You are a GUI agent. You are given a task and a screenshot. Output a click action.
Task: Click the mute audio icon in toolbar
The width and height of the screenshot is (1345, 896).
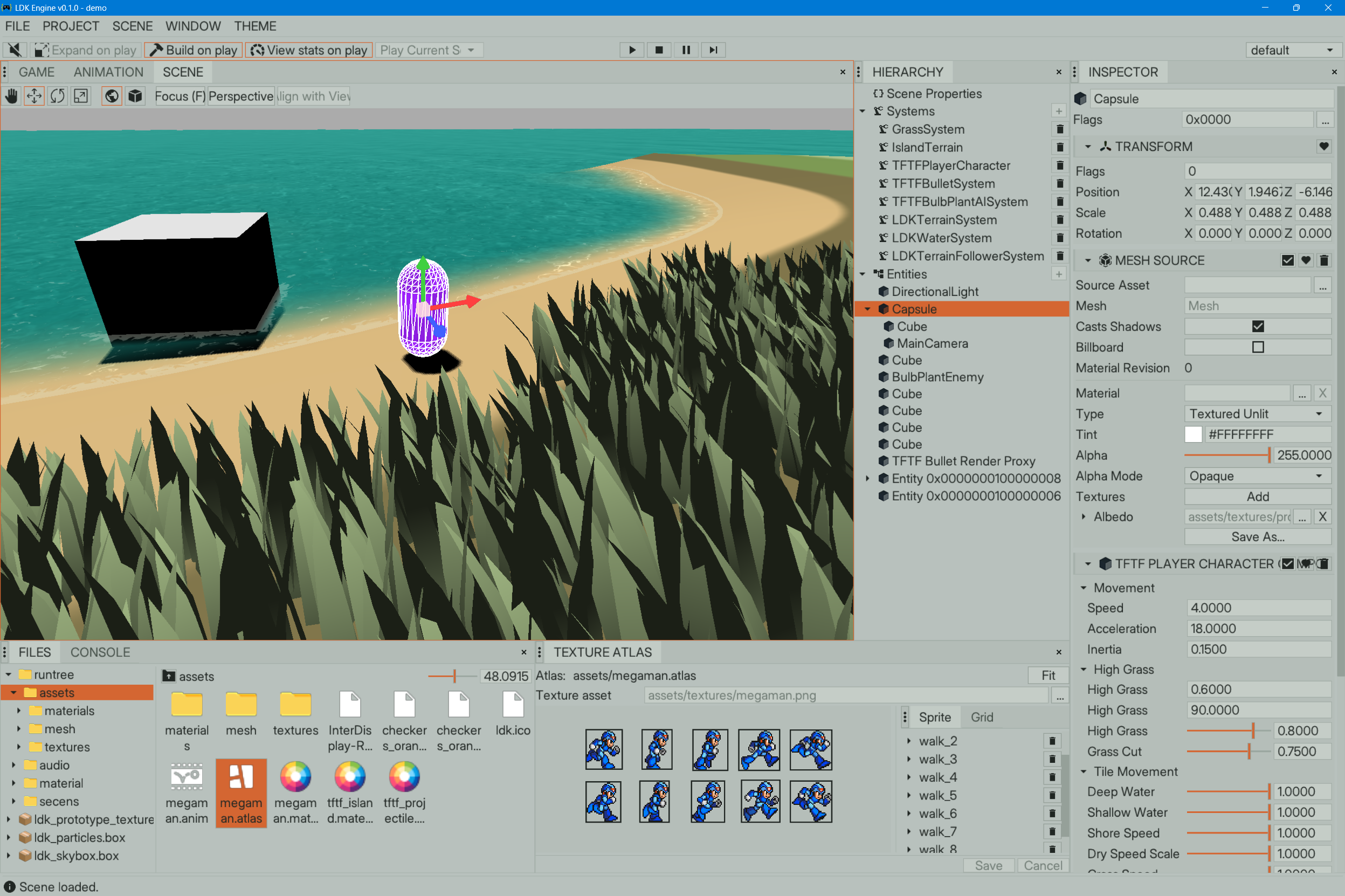click(x=15, y=50)
